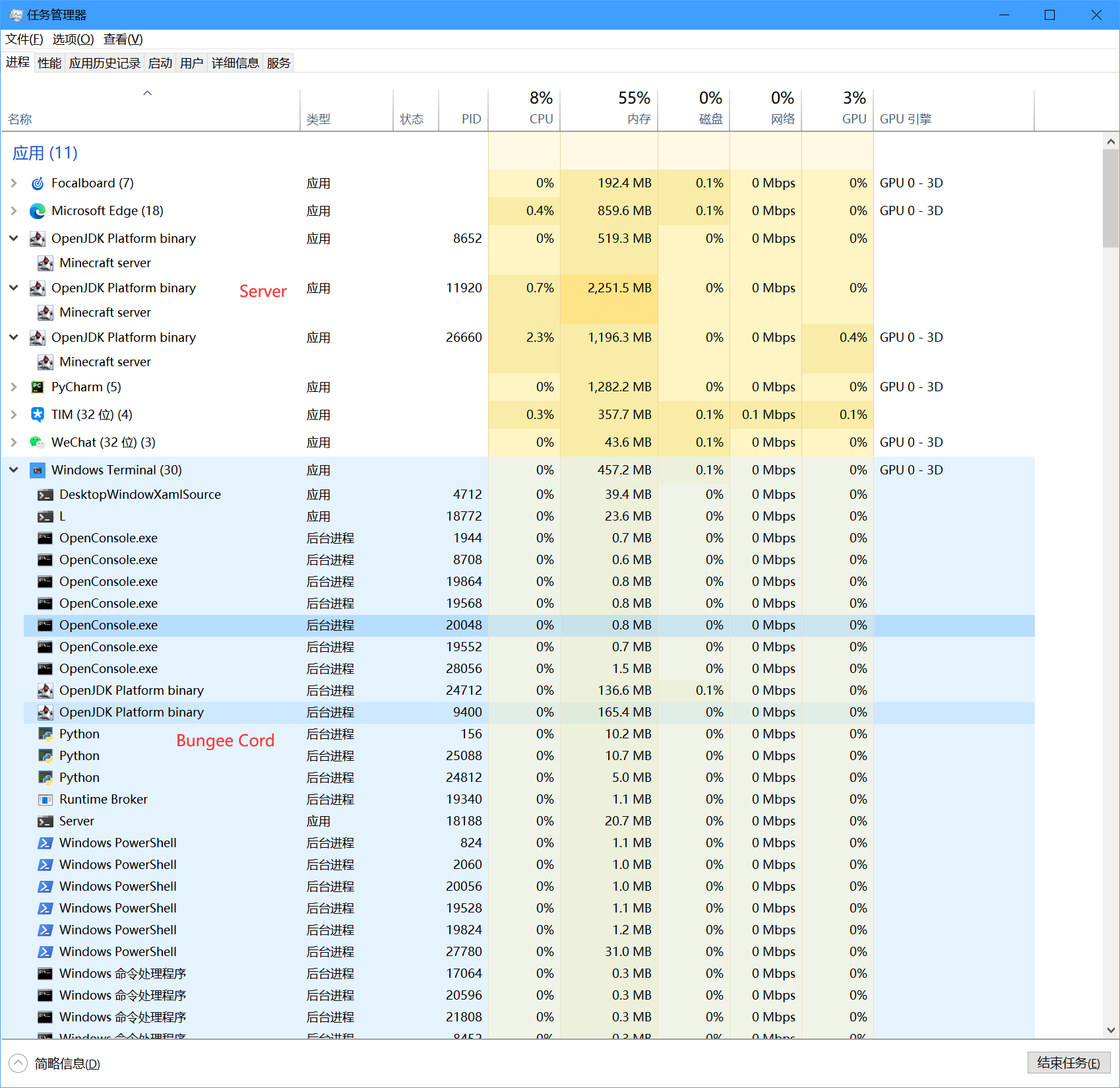Click the TIM app icon

coord(38,414)
